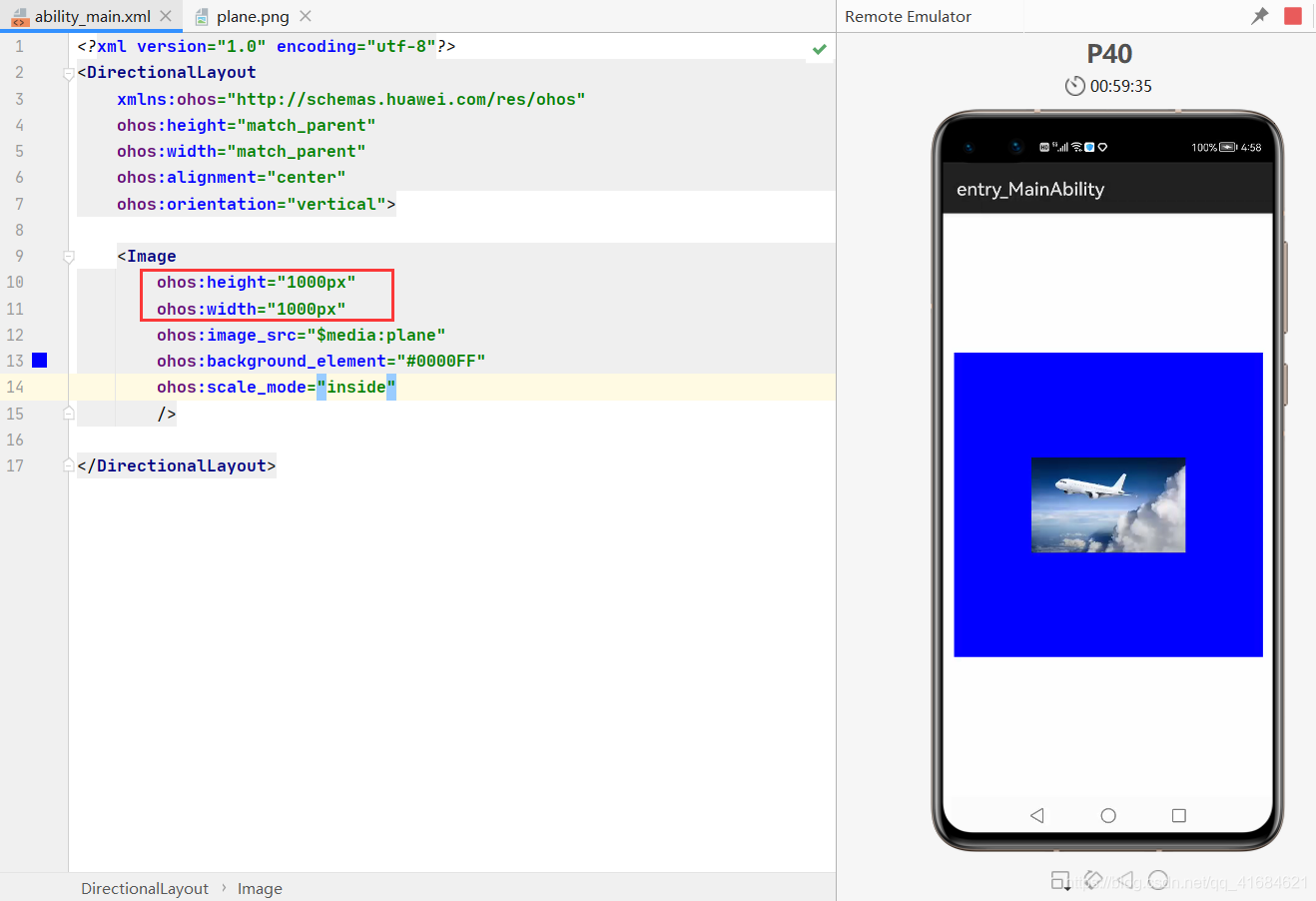Collapse the Image tag fold marker
The width and height of the screenshot is (1316, 901).
[x=69, y=257]
